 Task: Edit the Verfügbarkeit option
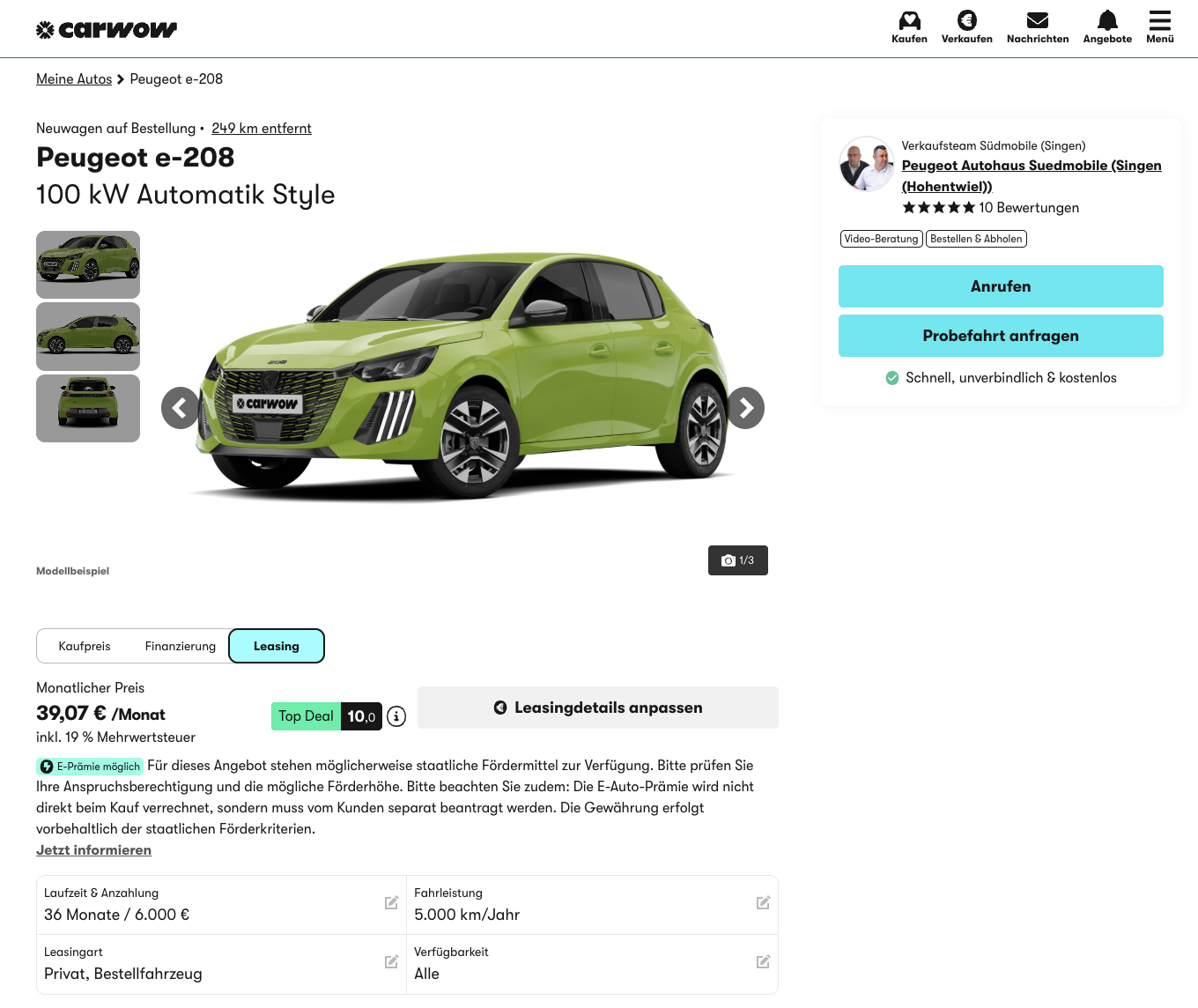click(x=763, y=962)
